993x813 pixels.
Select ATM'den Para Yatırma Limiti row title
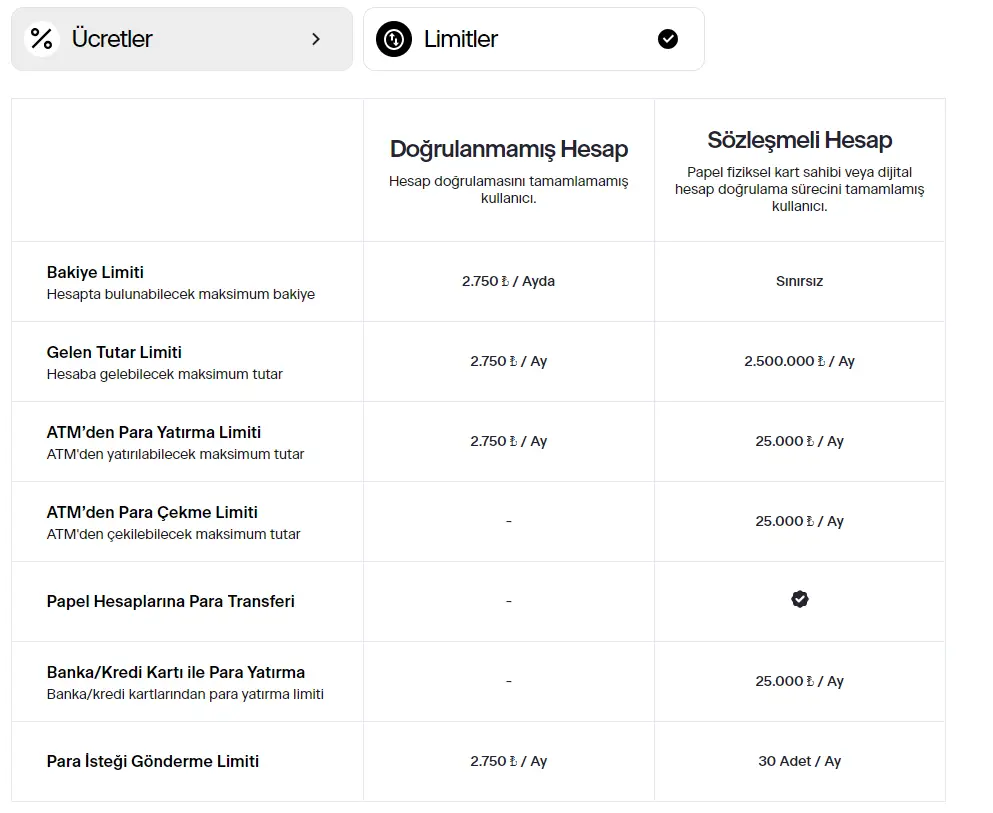(x=153, y=432)
